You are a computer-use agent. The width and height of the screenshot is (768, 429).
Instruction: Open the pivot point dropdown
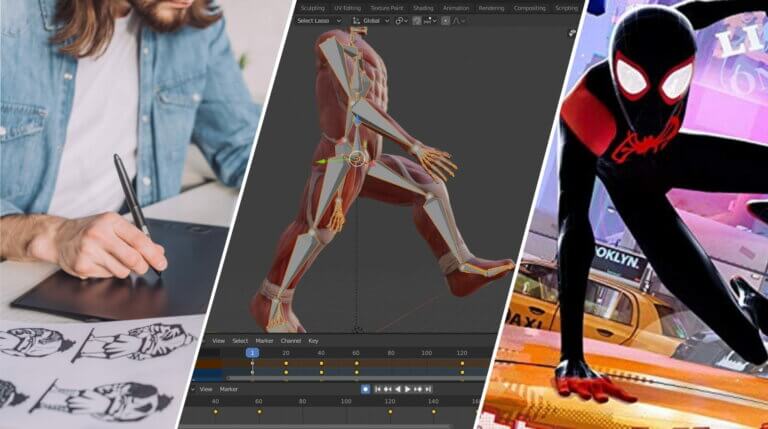[x=402, y=21]
